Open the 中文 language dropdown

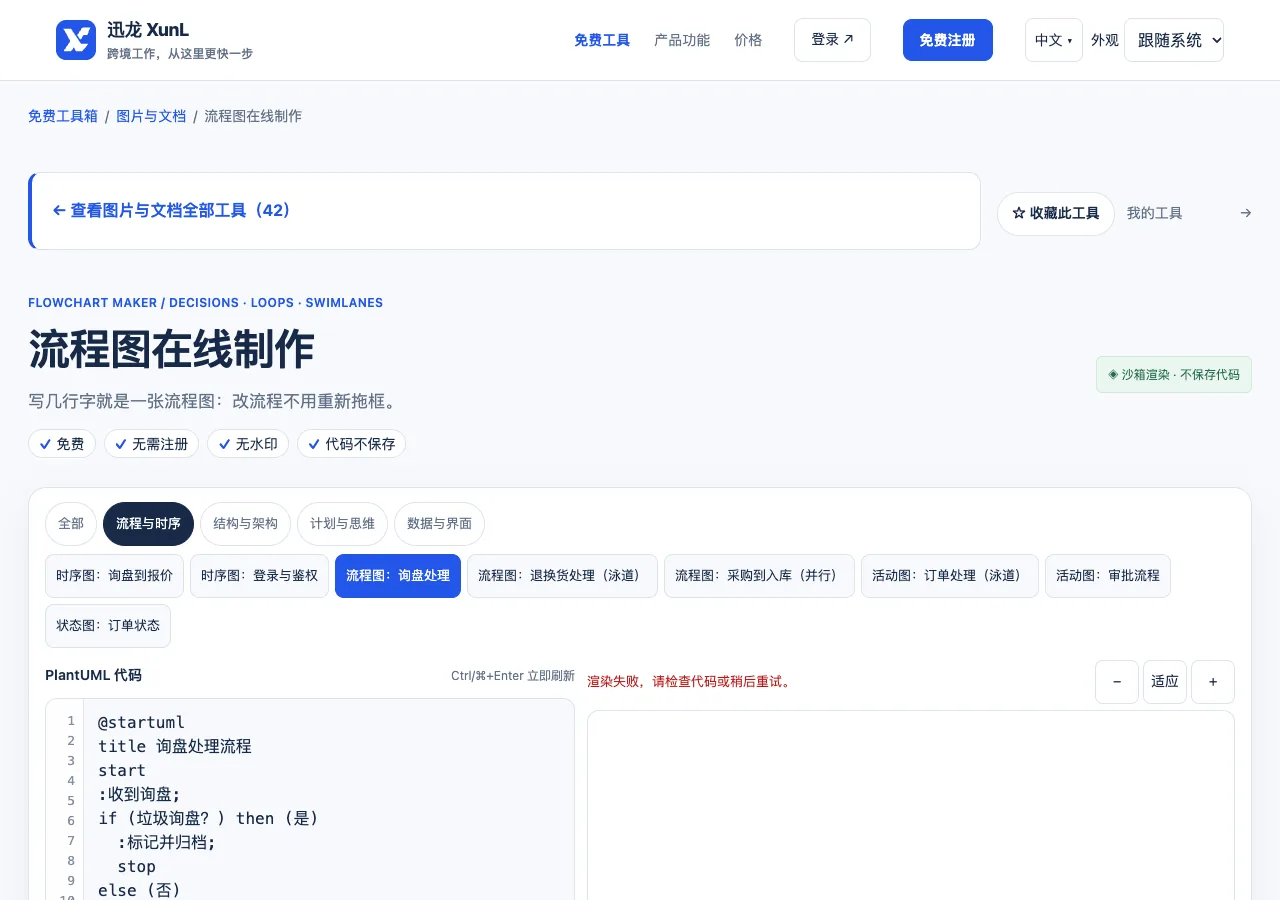1054,40
